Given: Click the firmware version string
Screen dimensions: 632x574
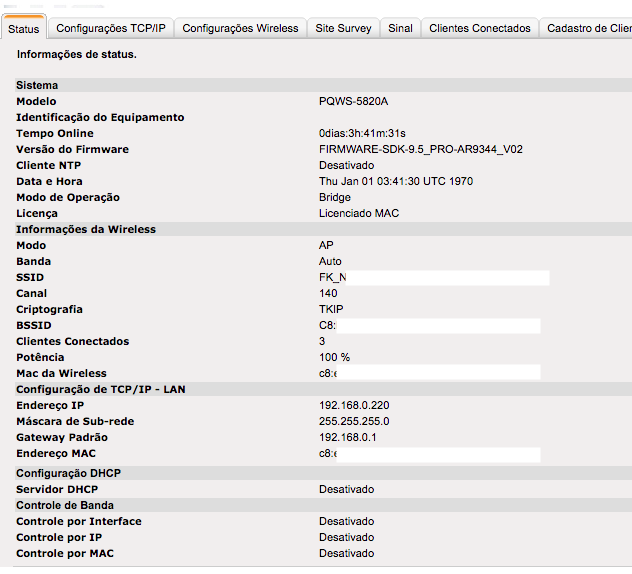Looking at the screenshot, I should pos(420,149).
